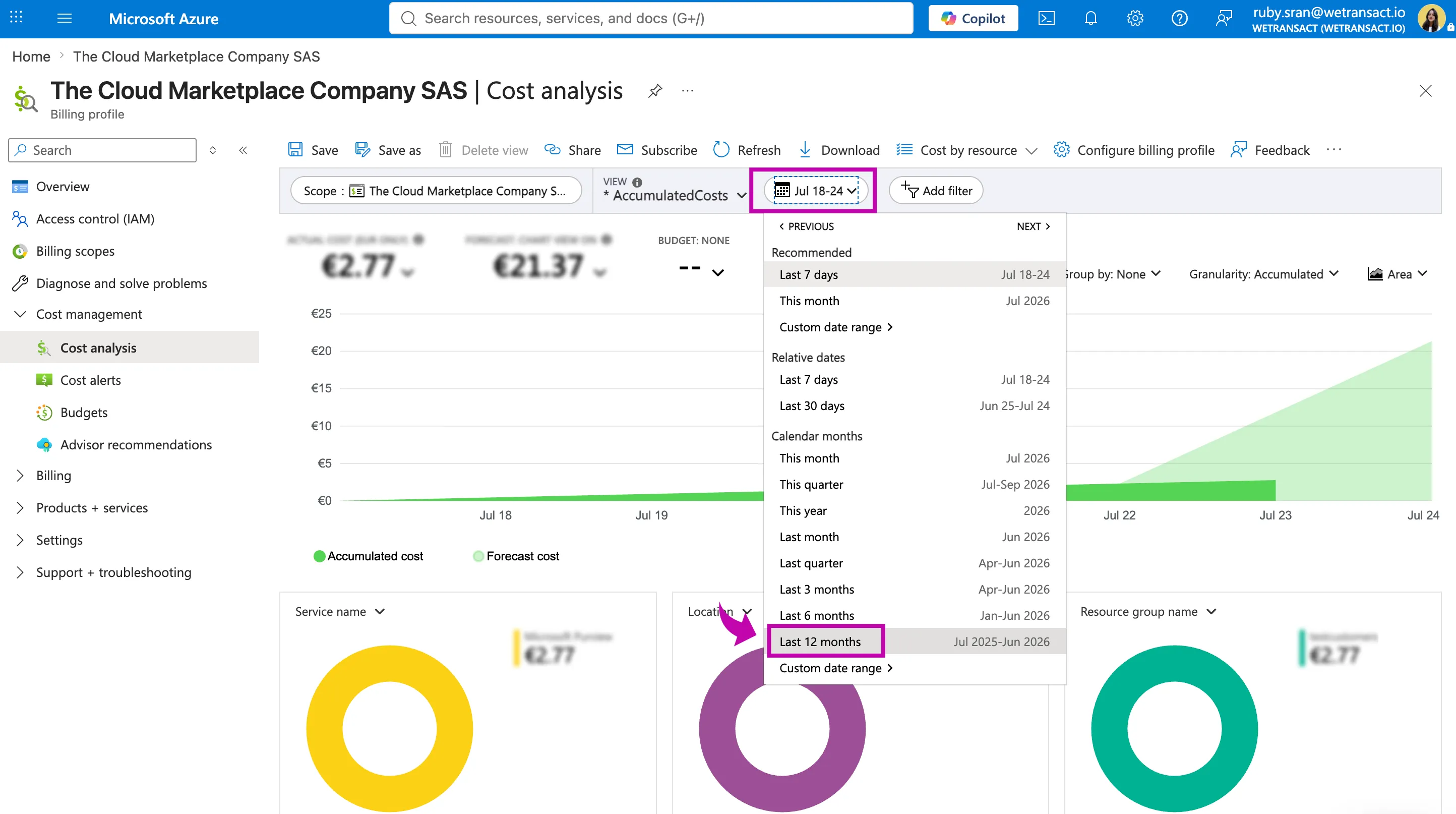Screen dimensions: 1456x814
Task: Open the Azure portal apps grid icon
Action: coord(17,18)
